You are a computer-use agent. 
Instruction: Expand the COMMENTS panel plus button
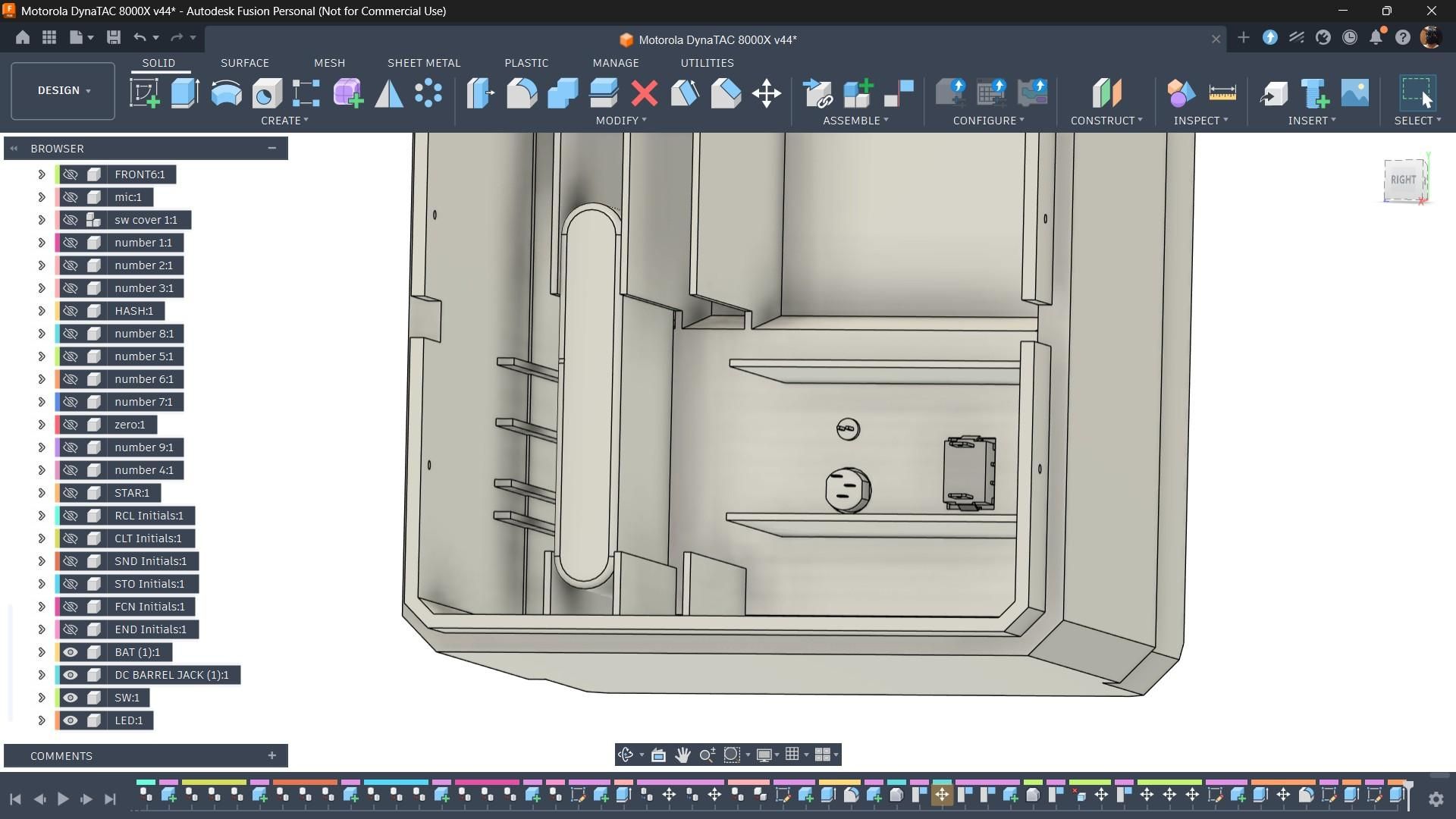pos(271,755)
